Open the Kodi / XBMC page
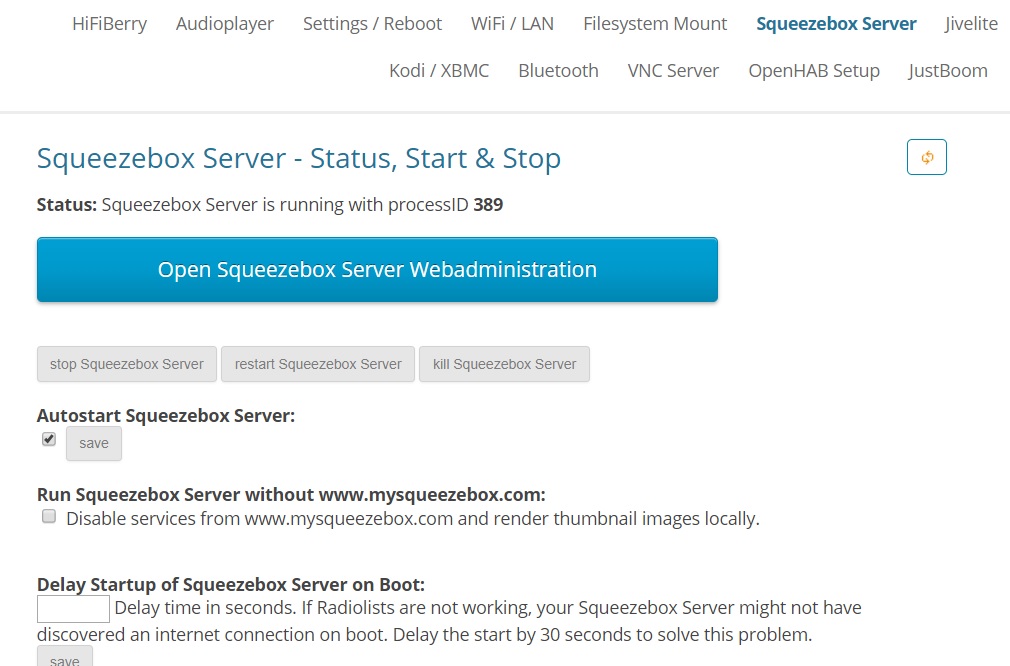This screenshot has width=1010, height=666. (x=439, y=71)
